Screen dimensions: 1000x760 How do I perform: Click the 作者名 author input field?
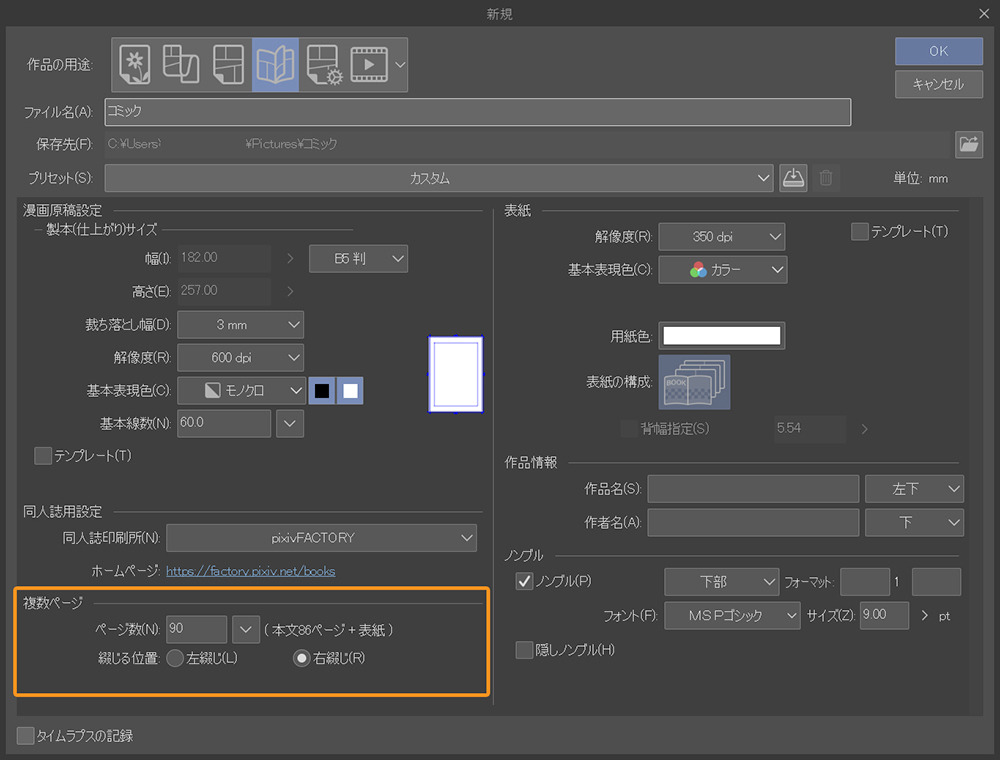pyautogui.click(x=753, y=523)
